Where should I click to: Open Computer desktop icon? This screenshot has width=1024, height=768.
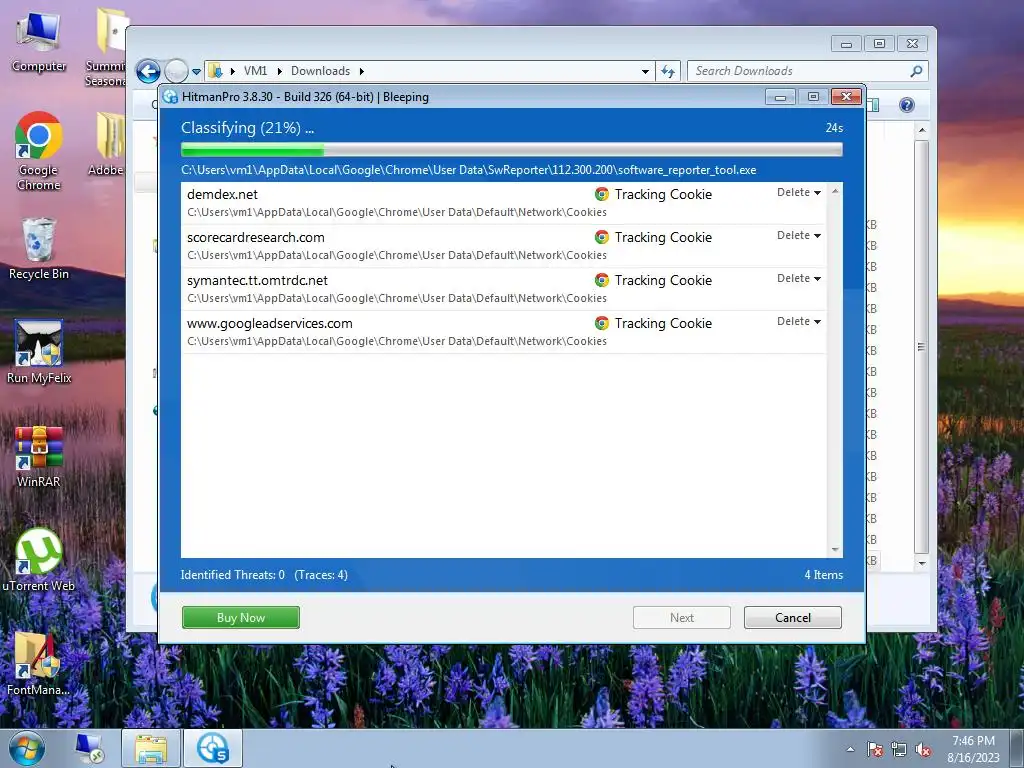click(x=39, y=42)
